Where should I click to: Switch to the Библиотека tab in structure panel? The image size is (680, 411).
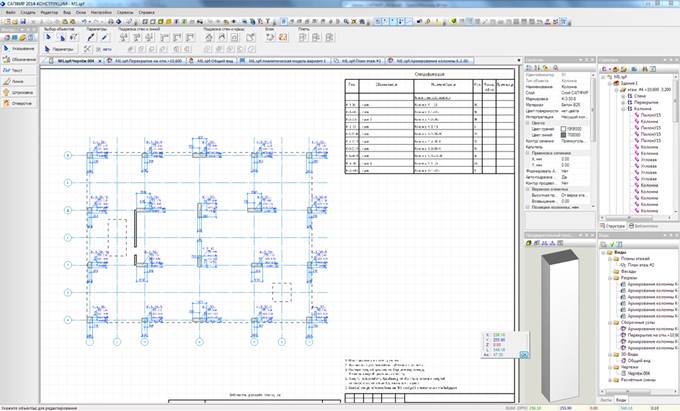click(644, 226)
